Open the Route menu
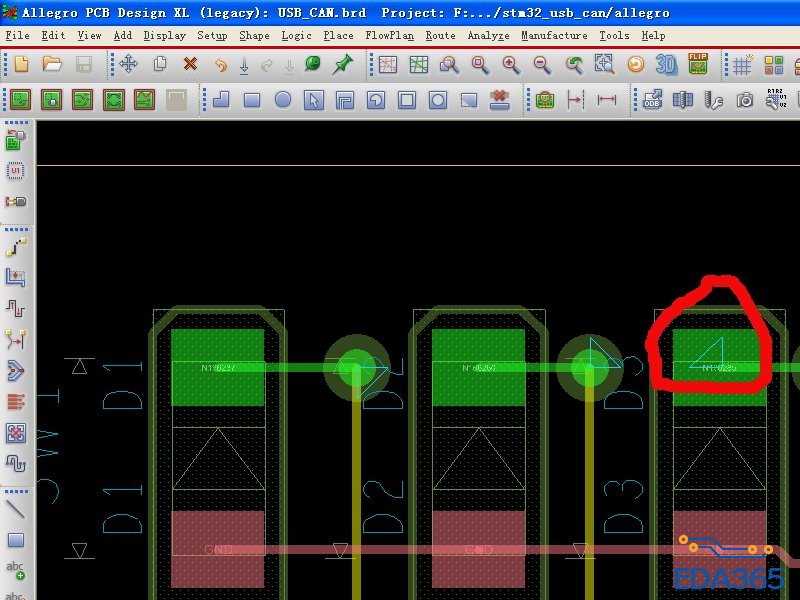The width and height of the screenshot is (800, 600). [x=440, y=35]
